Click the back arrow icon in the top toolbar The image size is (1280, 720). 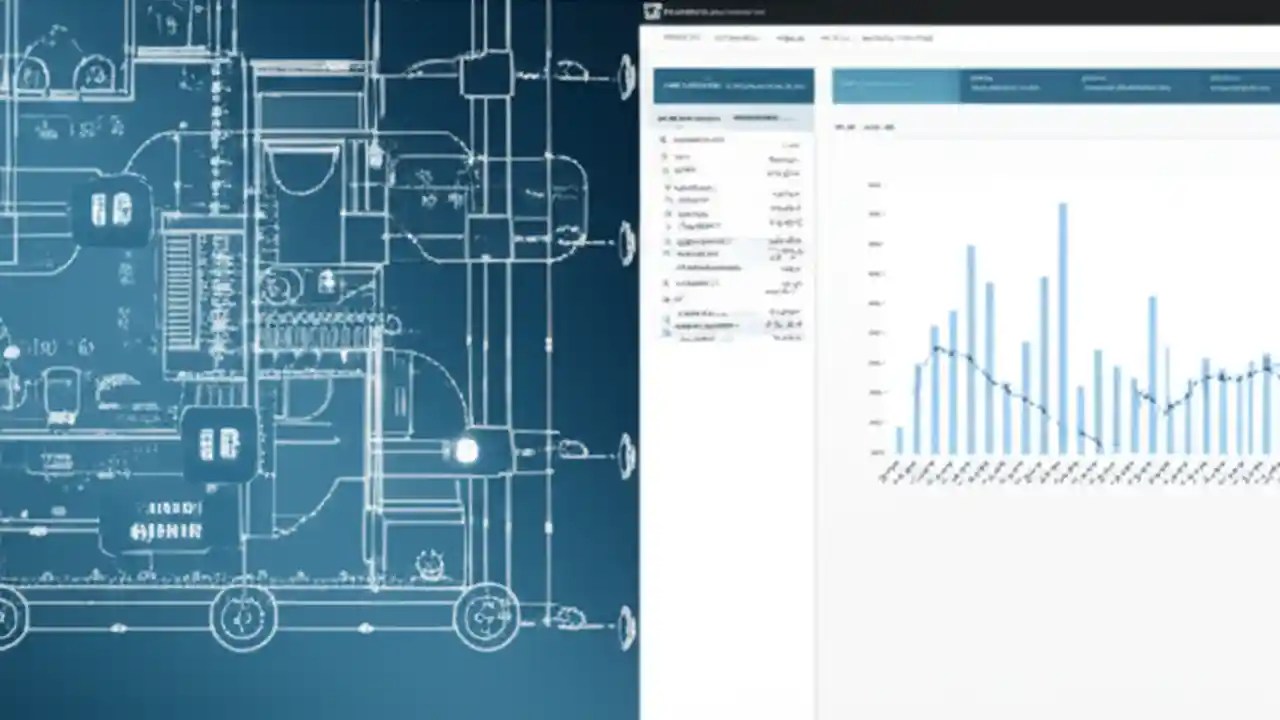coord(825,38)
